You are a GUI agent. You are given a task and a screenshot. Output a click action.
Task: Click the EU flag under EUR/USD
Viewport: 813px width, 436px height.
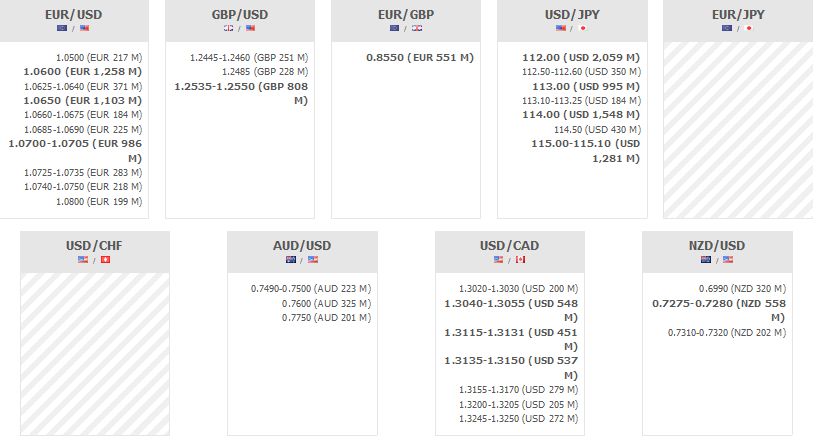[62, 28]
